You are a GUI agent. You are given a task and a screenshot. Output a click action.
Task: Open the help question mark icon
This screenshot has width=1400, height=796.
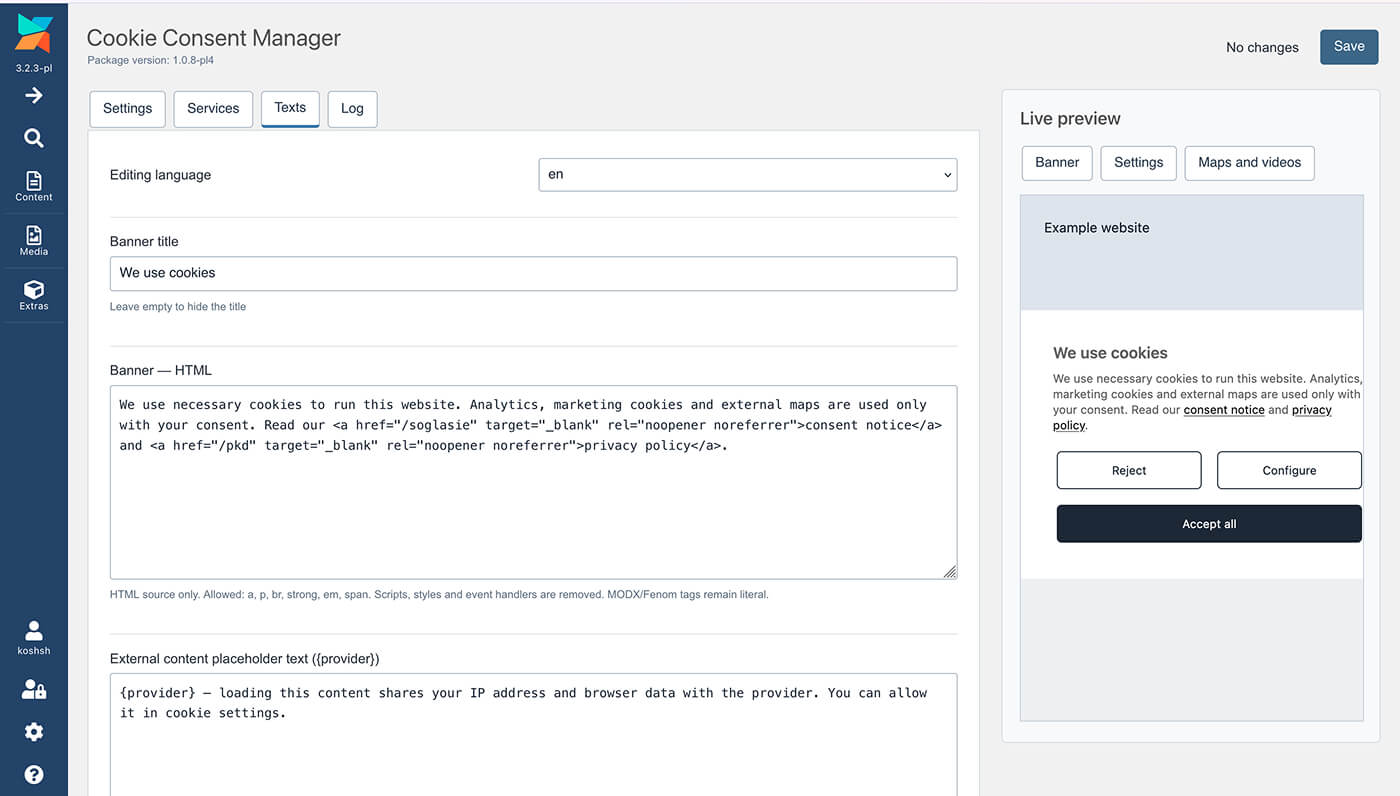tap(34, 774)
